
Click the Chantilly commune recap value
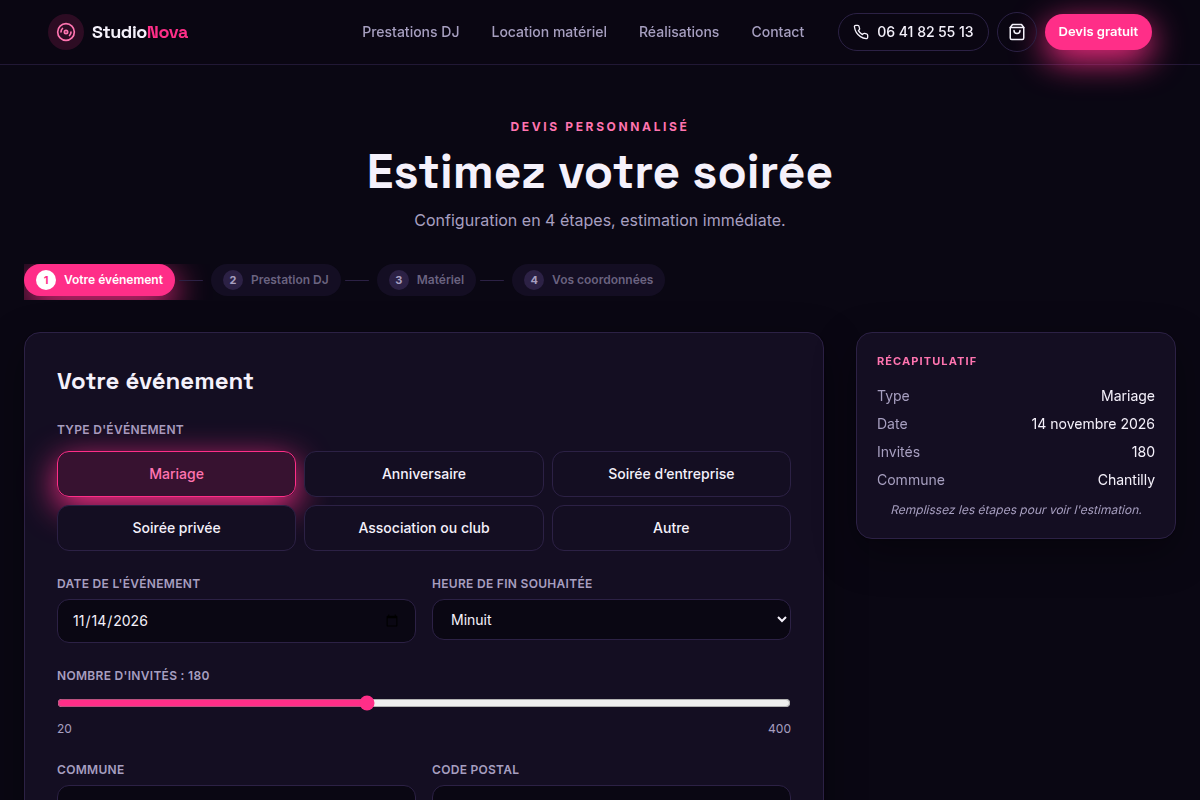pos(1126,480)
